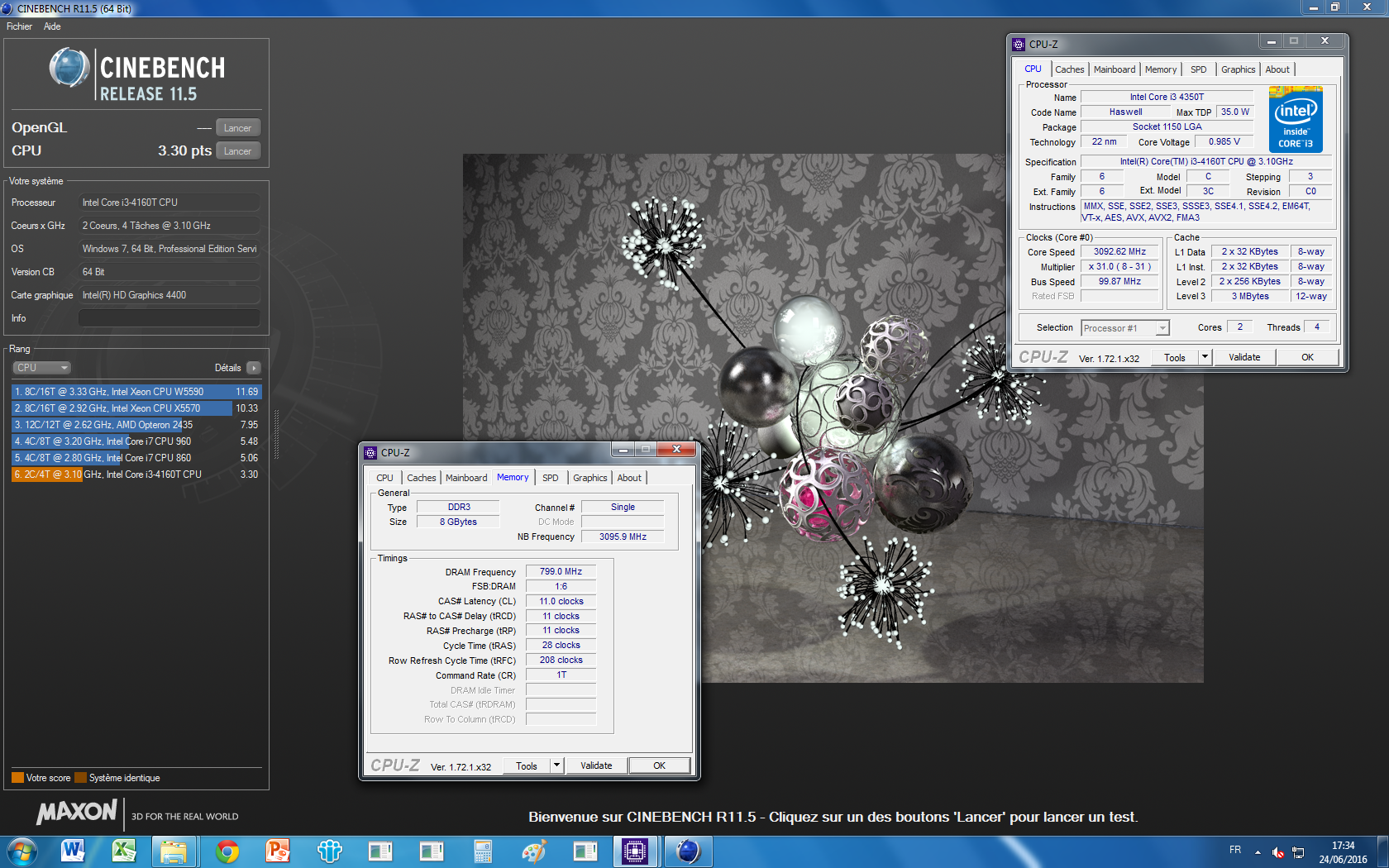Switch to CPU-Z via its taskbar icon
The height and width of the screenshot is (868, 1389).
pos(635,851)
